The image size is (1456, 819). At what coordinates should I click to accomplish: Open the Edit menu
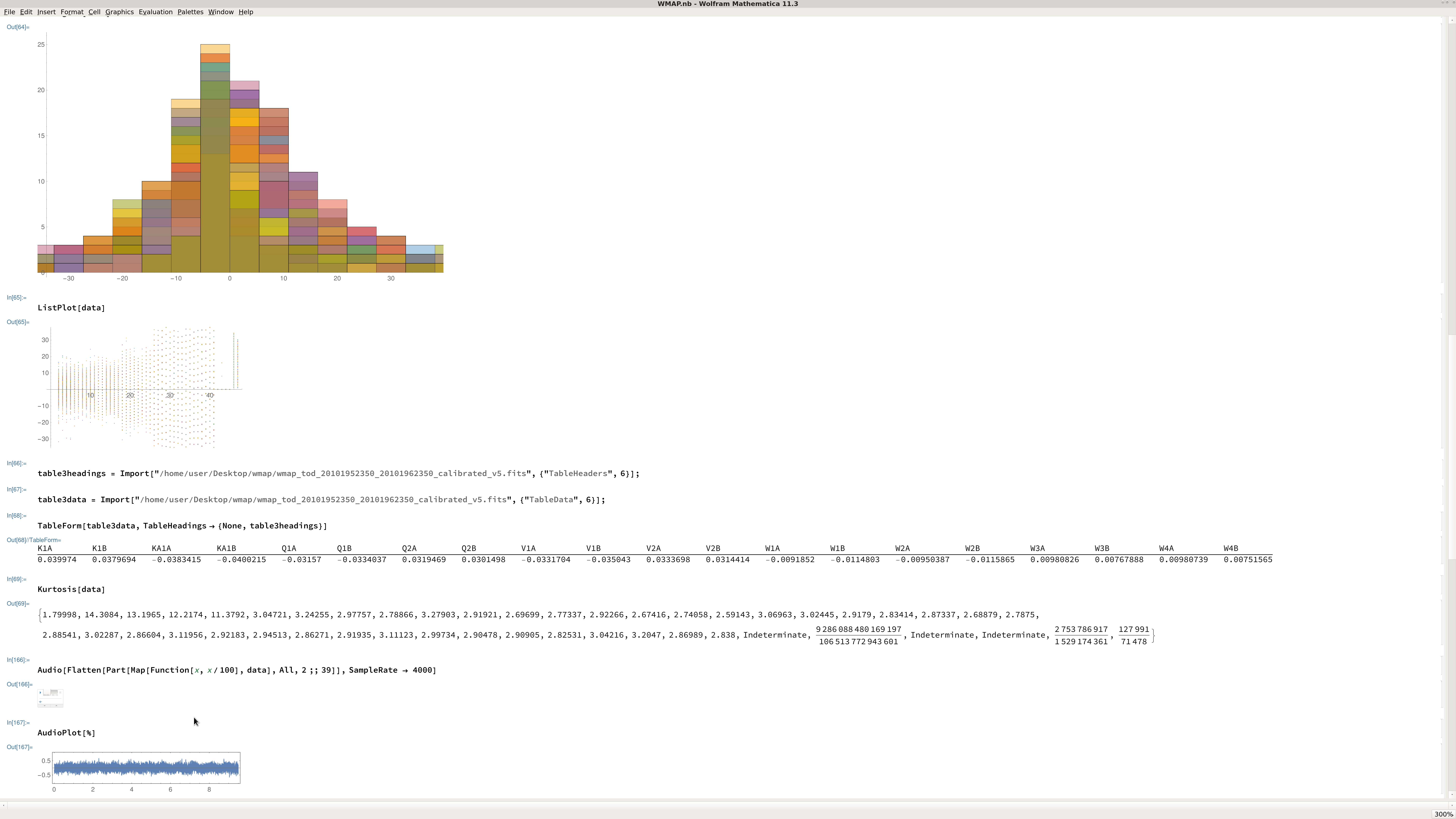[26, 12]
